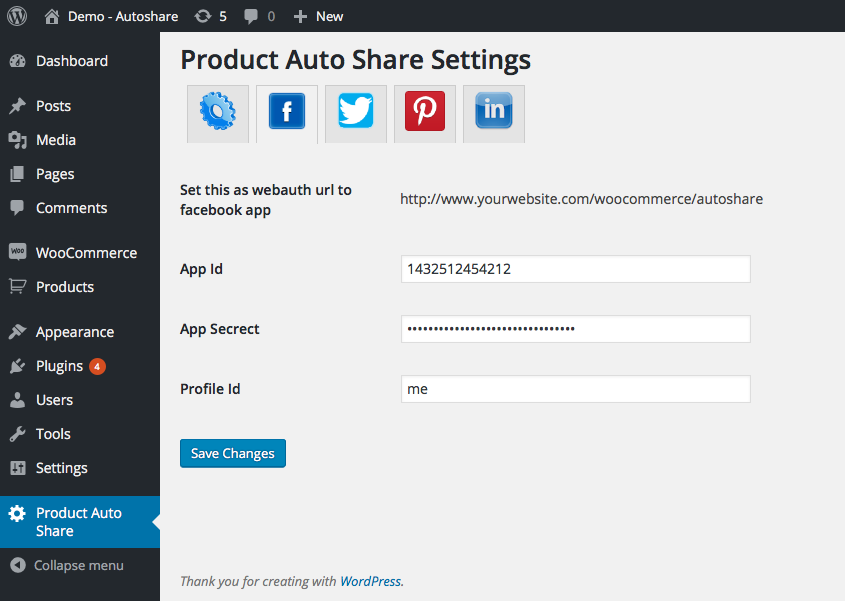Click the Tools wrench icon
The height and width of the screenshot is (601, 845).
17,434
